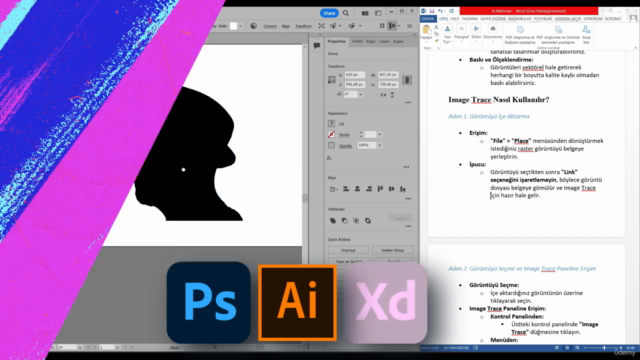Open the Düzenleme dropdown in Word ribbon

click(x=493, y=34)
